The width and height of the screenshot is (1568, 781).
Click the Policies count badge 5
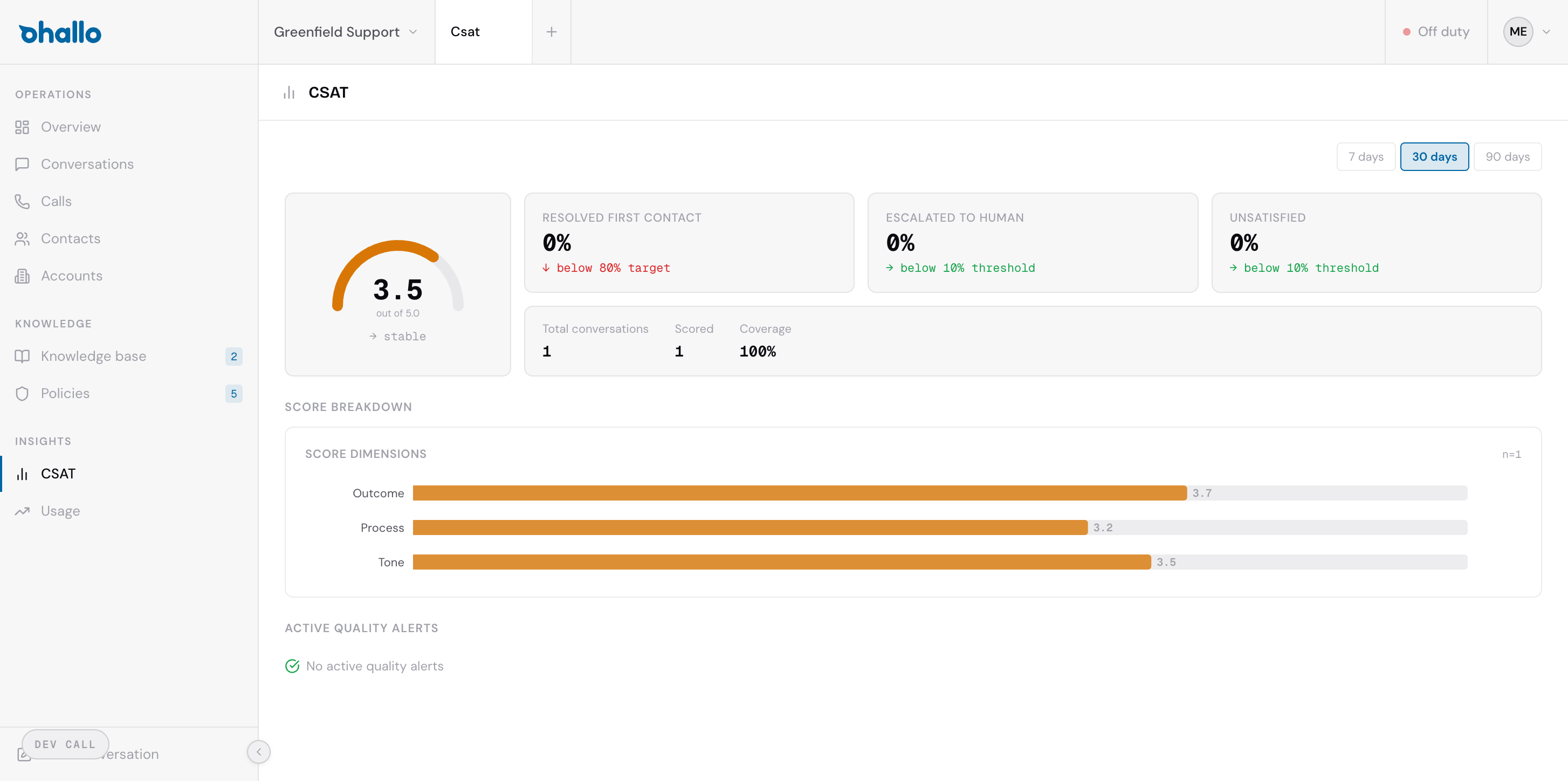[x=233, y=393]
